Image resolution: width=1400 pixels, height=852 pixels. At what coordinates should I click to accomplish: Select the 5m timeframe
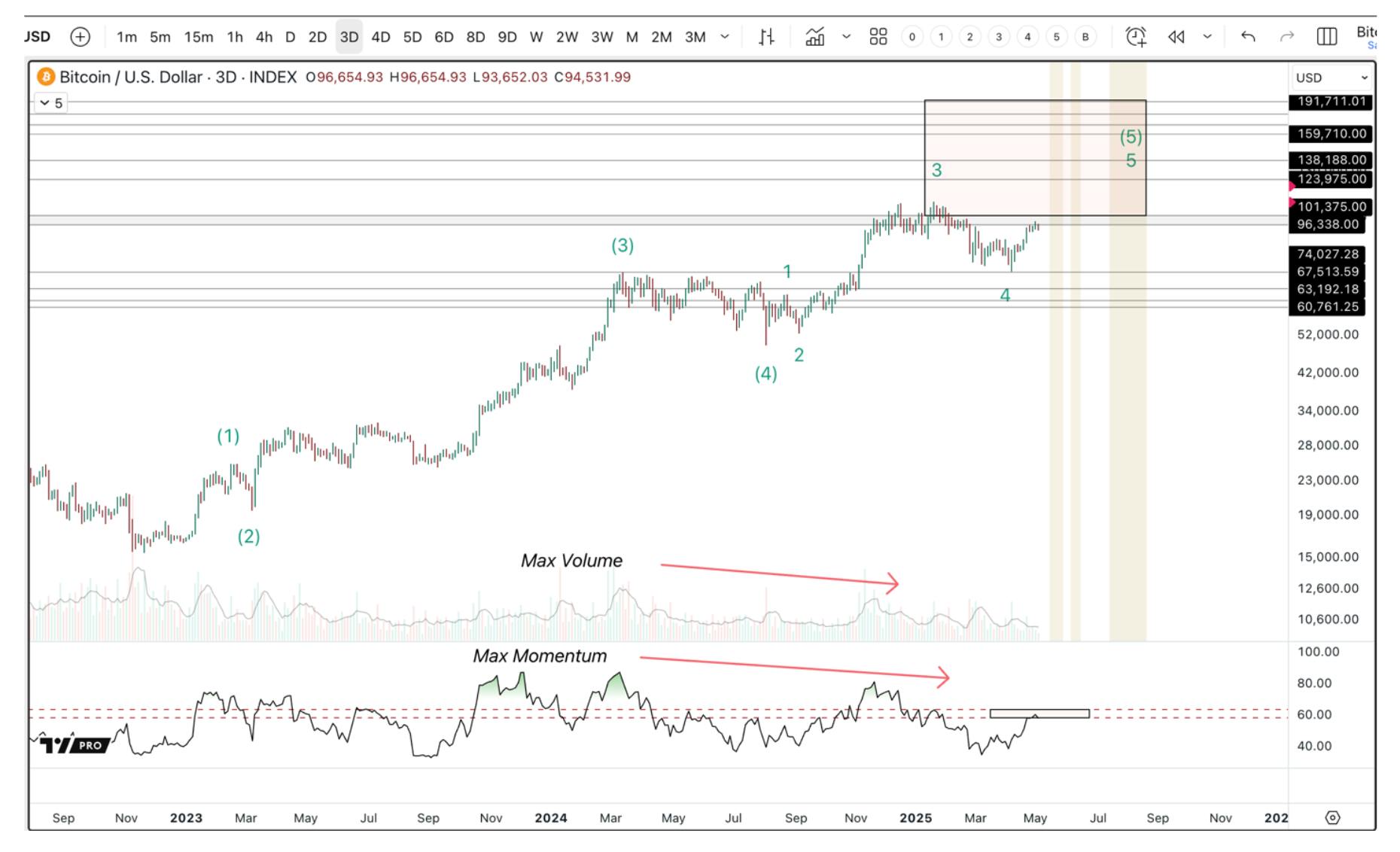coord(160,37)
